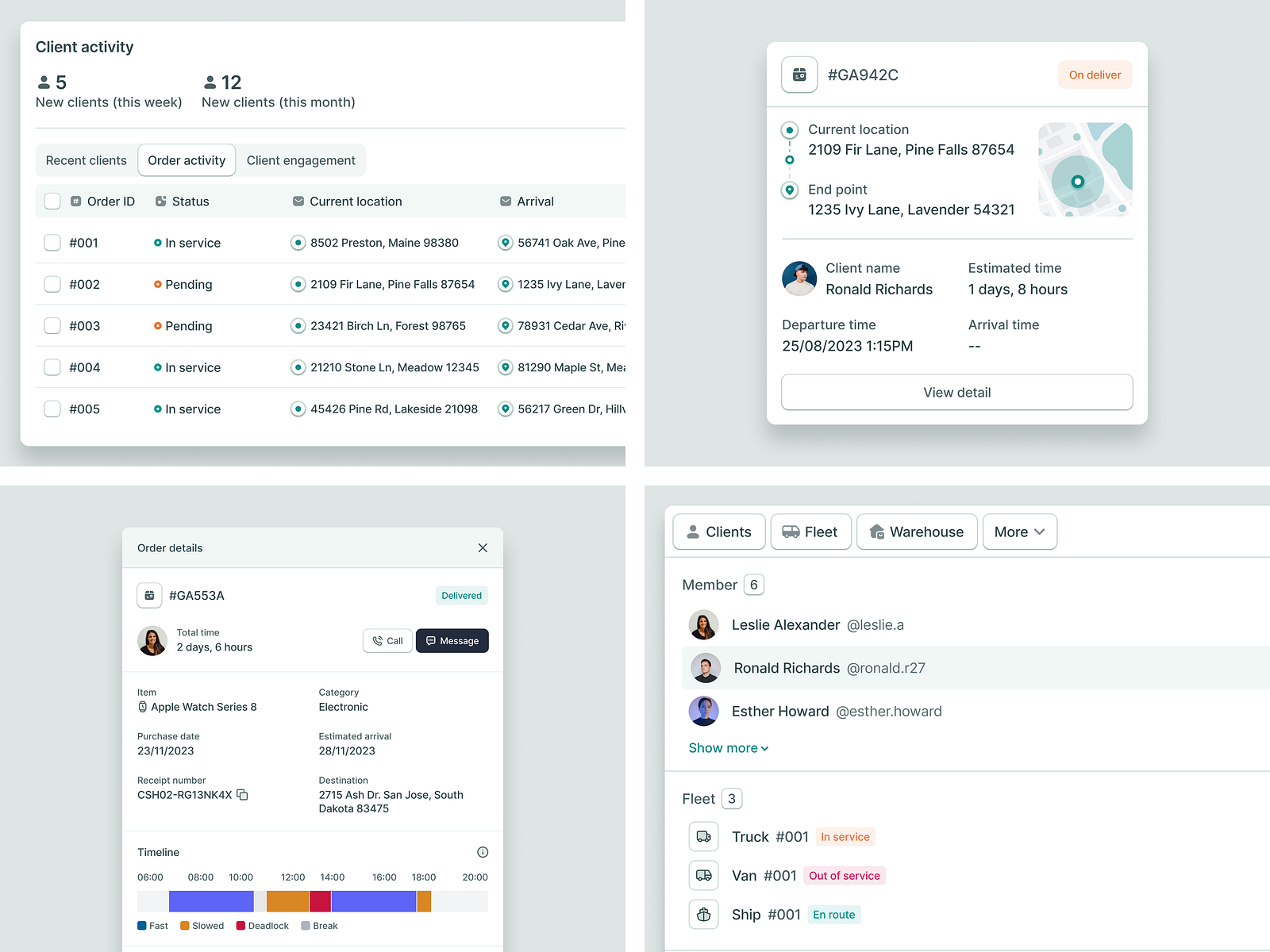
Task: Switch to the Client engagement tab
Action: click(301, 160)
